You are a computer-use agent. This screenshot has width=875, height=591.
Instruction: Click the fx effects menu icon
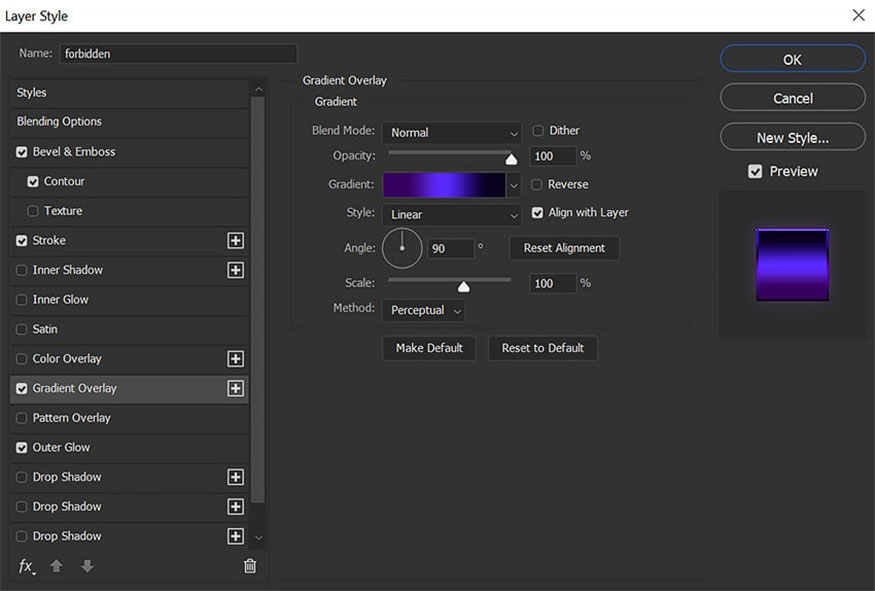(x=26, y=566)
